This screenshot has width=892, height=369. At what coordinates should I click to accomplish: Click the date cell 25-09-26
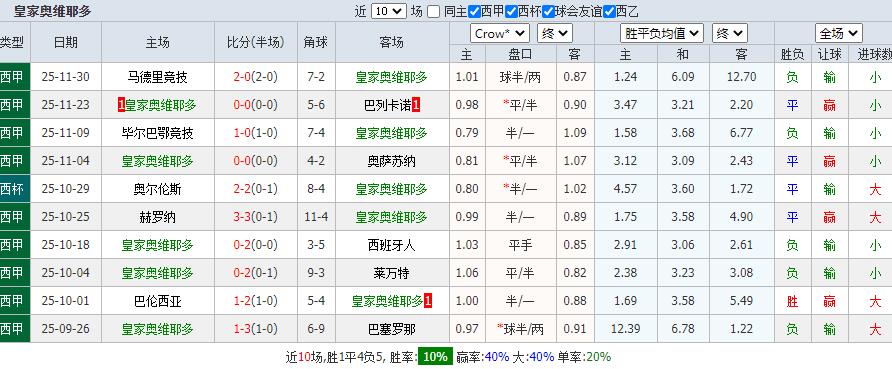66,329
